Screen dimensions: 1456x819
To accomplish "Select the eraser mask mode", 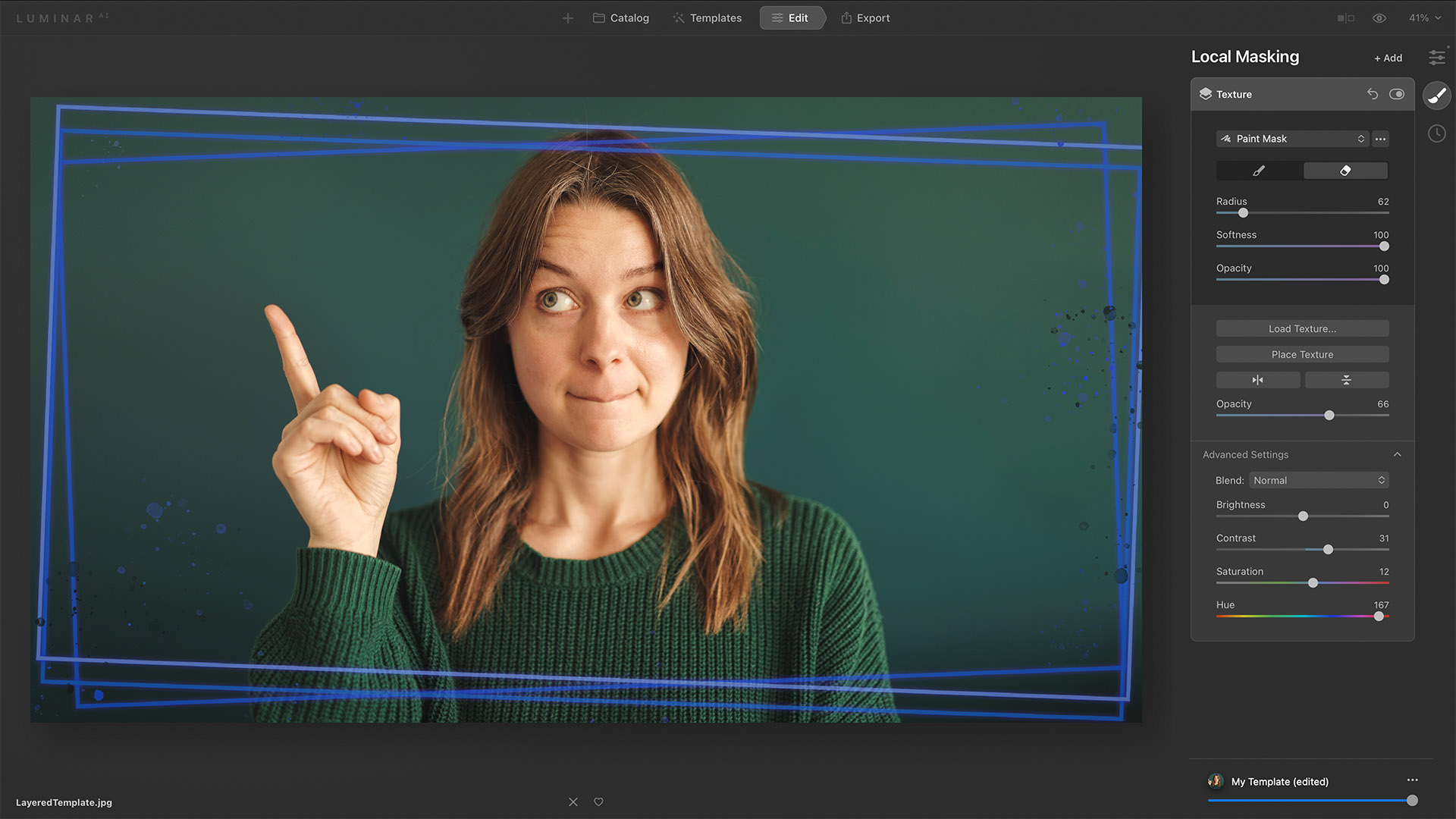I will click(x=1345, y=171).
